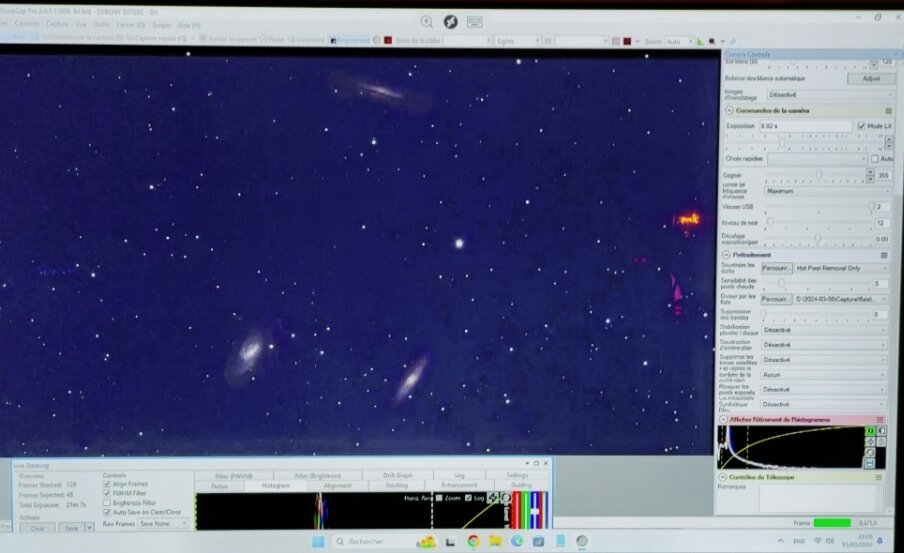Collapse the Prétraitement section

coord(726,255)
